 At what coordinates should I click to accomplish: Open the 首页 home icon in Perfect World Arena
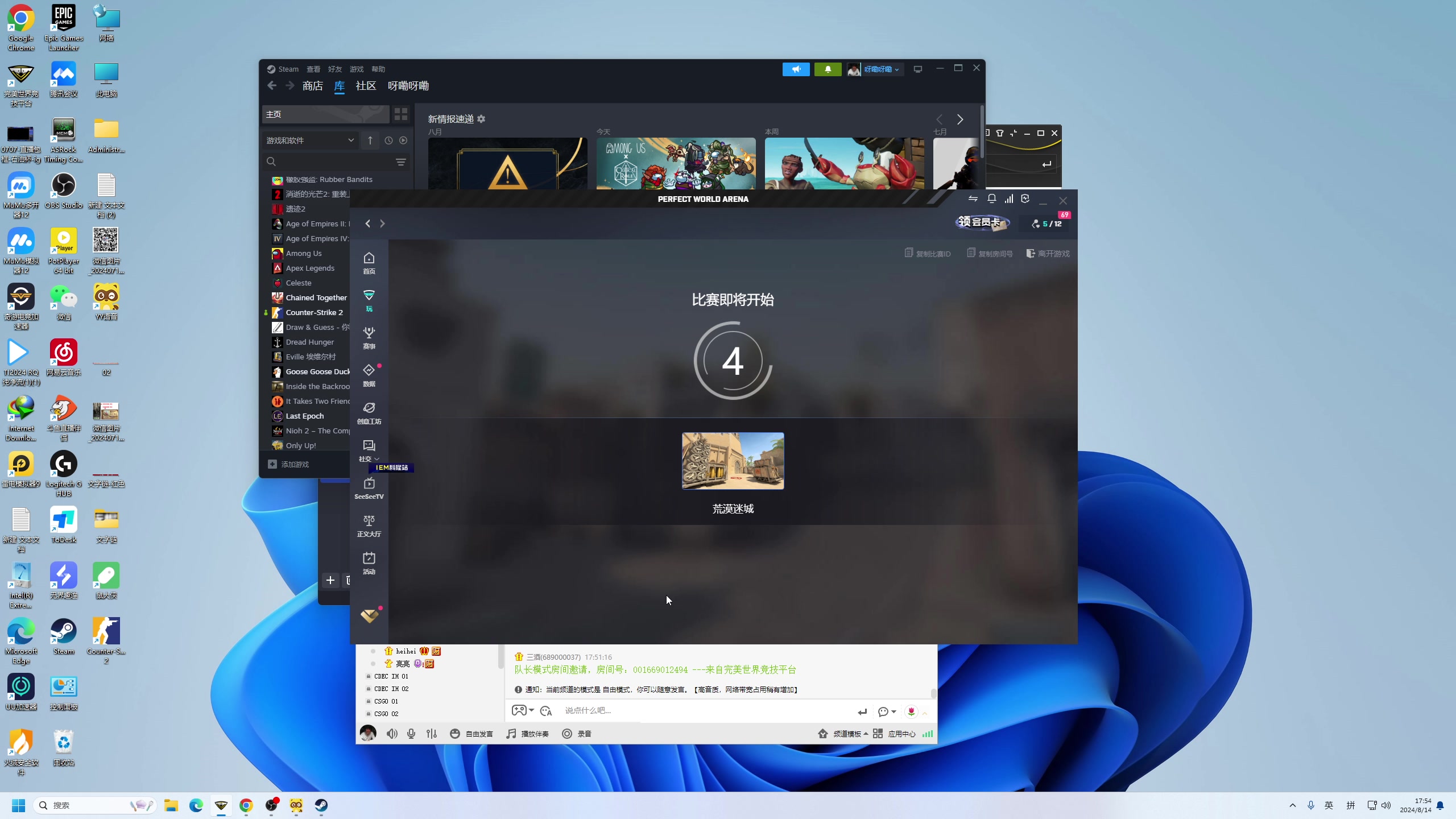[x=369, y=263]
